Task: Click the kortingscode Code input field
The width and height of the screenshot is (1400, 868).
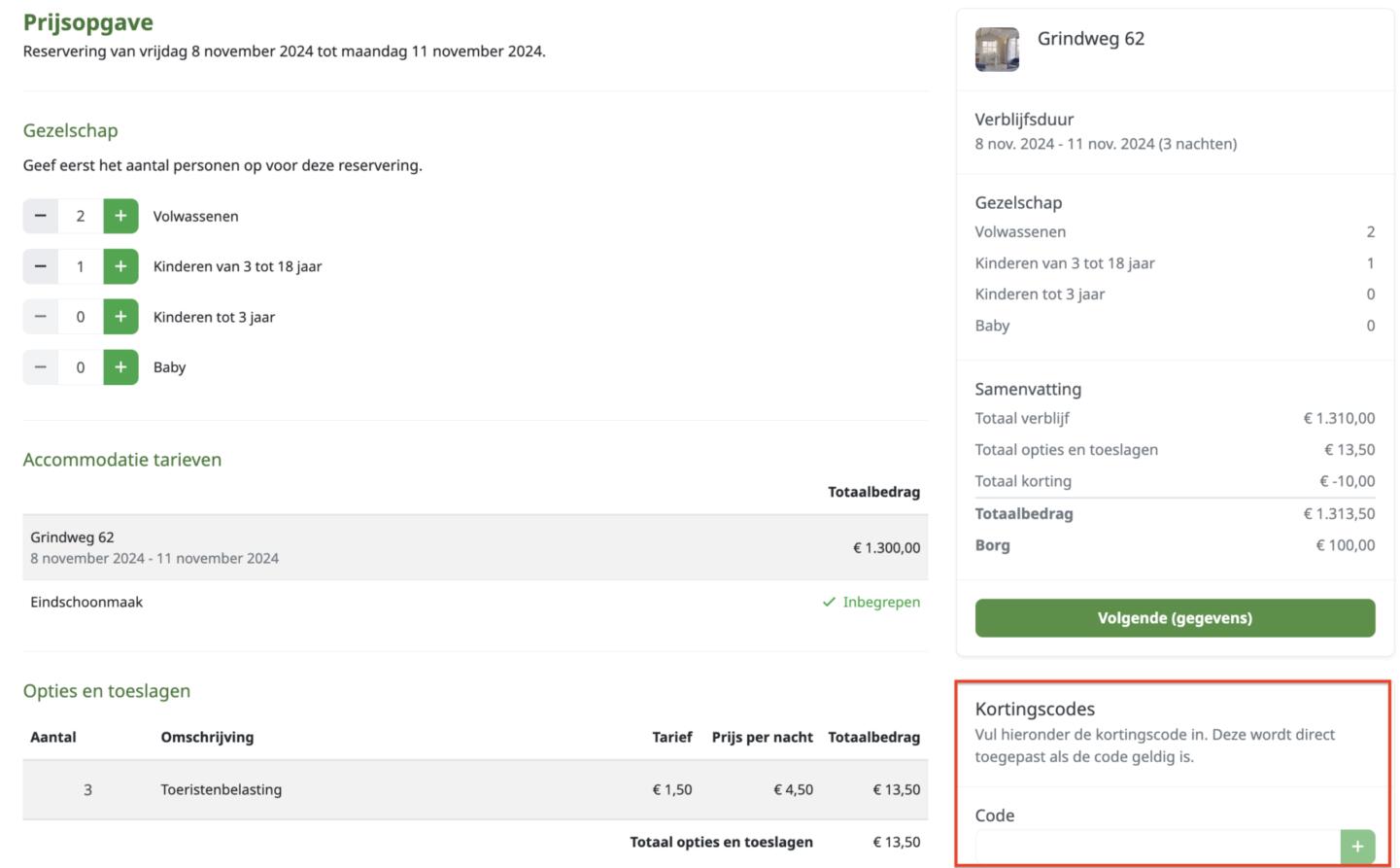Action: [x=1156, y=847]
